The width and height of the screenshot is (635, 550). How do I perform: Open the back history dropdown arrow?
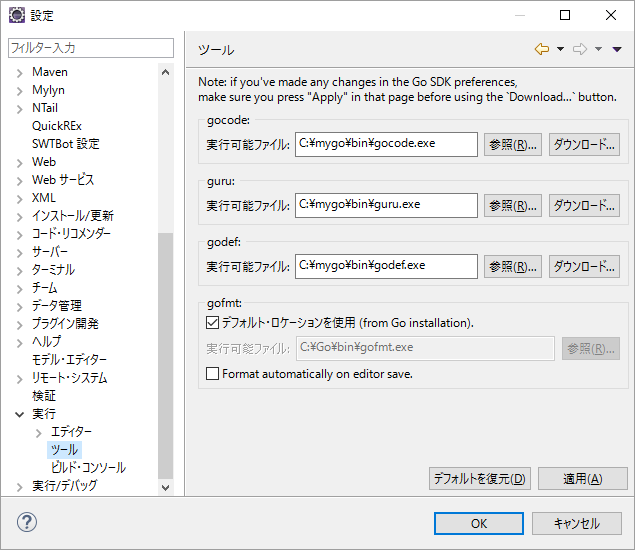point(560,49)
